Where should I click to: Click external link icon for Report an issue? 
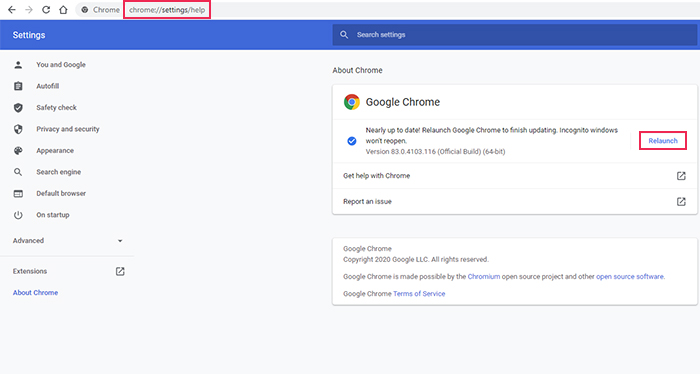pos(681,202)
